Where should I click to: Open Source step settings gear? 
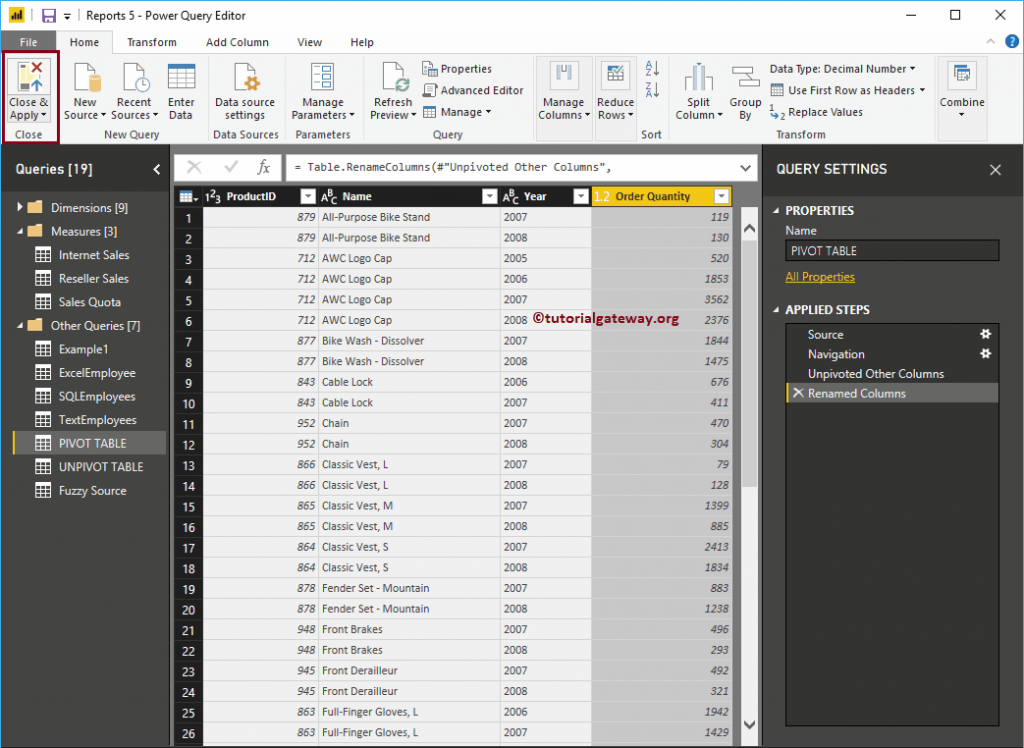985,334
